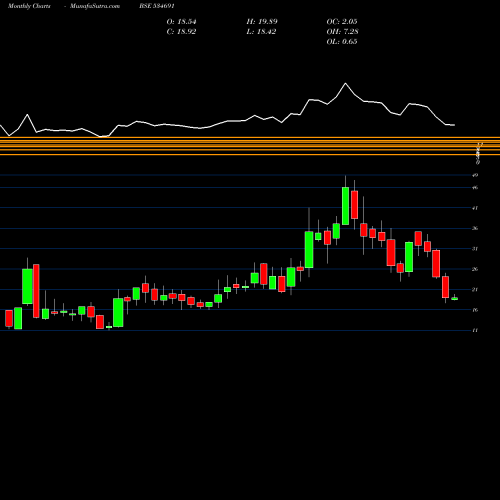Click the '11' price axis label

pos(475,330)
